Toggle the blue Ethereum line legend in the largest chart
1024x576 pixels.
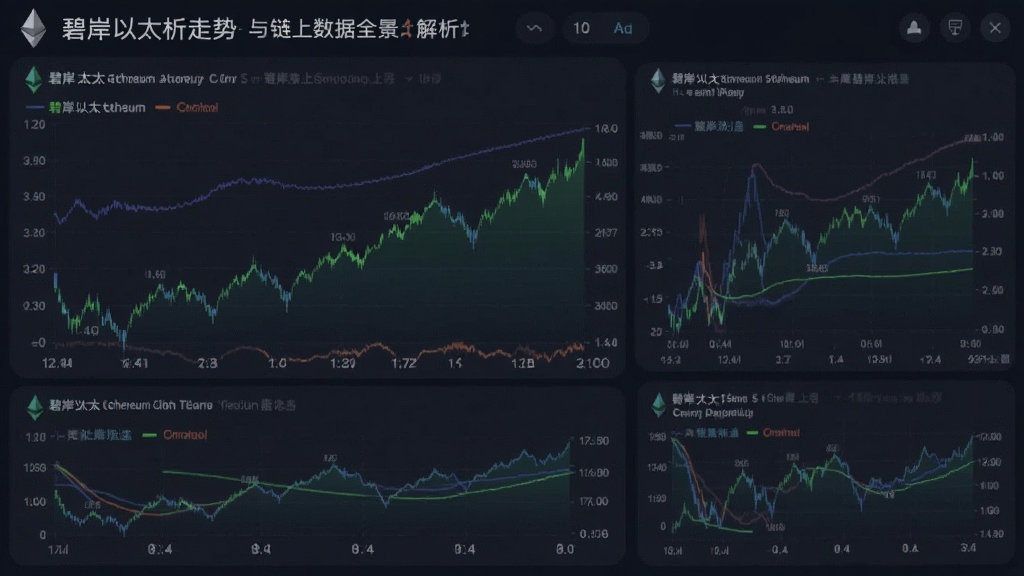coord(86,107)
